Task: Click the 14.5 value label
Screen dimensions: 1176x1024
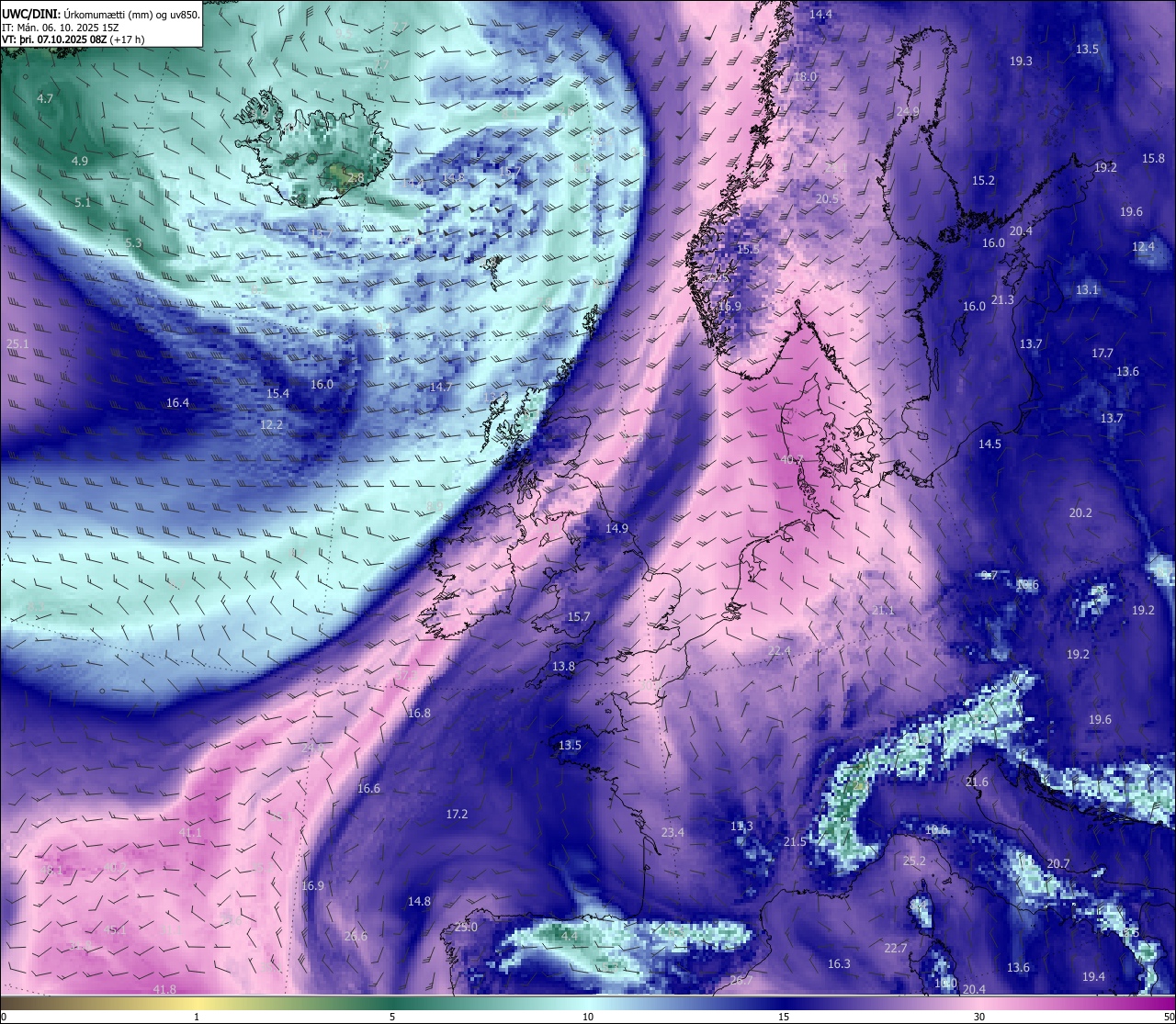Action: 989,444
